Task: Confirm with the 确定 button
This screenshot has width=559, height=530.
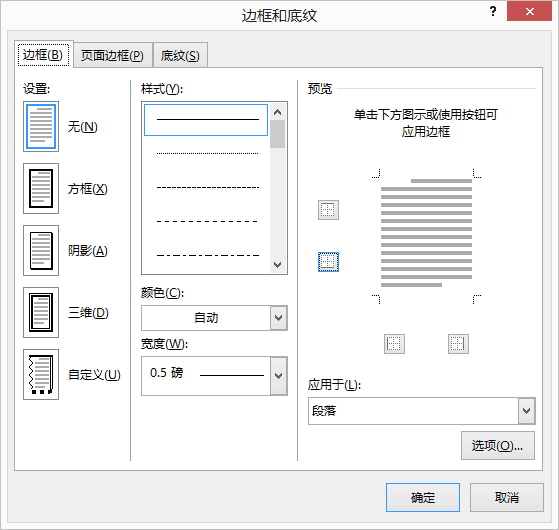Action: 423,498
